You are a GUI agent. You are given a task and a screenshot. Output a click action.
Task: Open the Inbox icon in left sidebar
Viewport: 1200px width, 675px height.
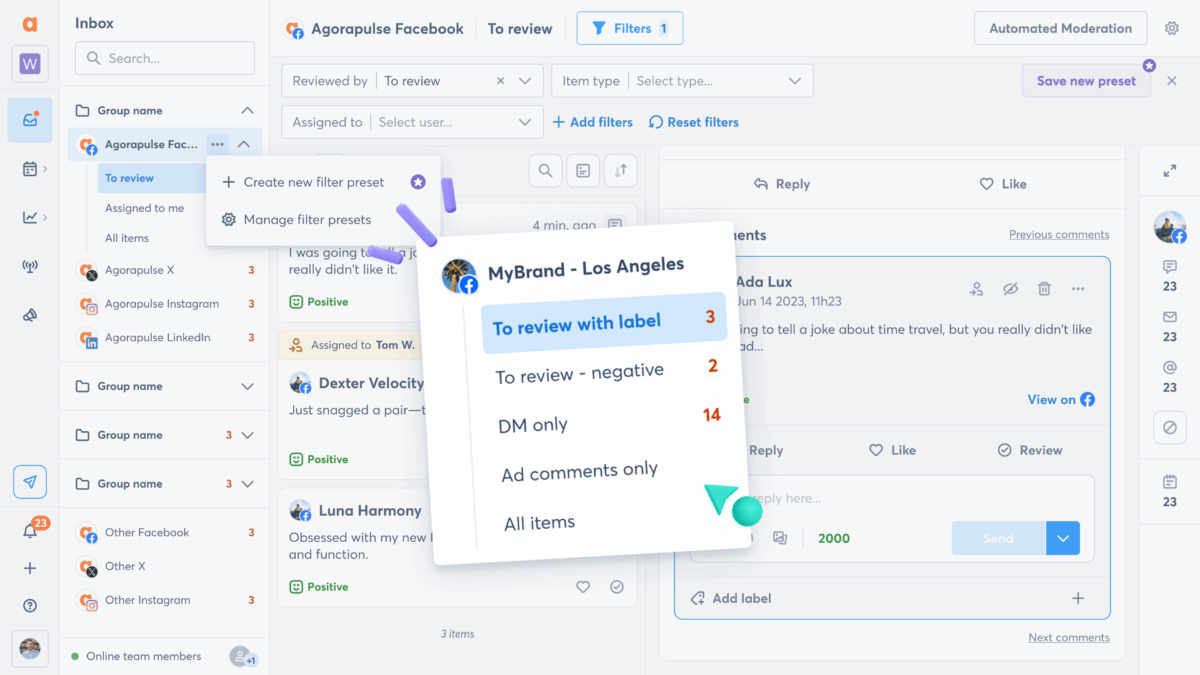30,120
